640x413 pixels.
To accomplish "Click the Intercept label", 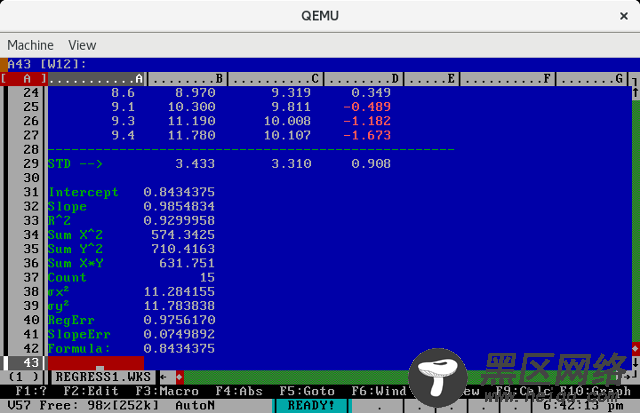I will click(83, 192).
